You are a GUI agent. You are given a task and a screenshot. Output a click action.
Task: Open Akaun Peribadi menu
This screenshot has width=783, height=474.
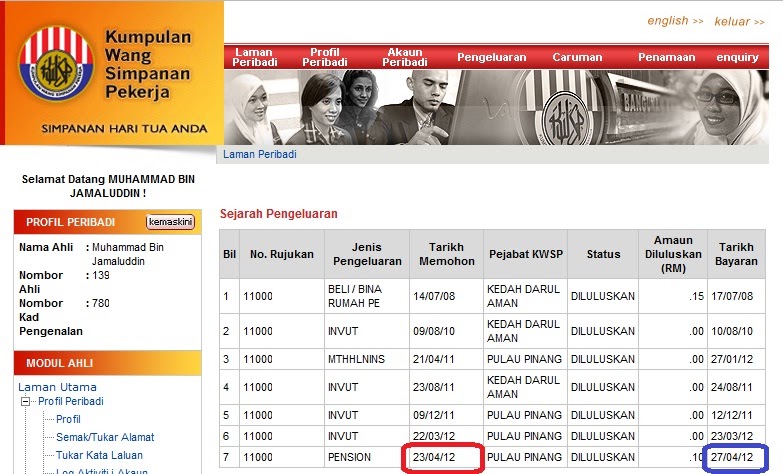[x=404, y=57]
